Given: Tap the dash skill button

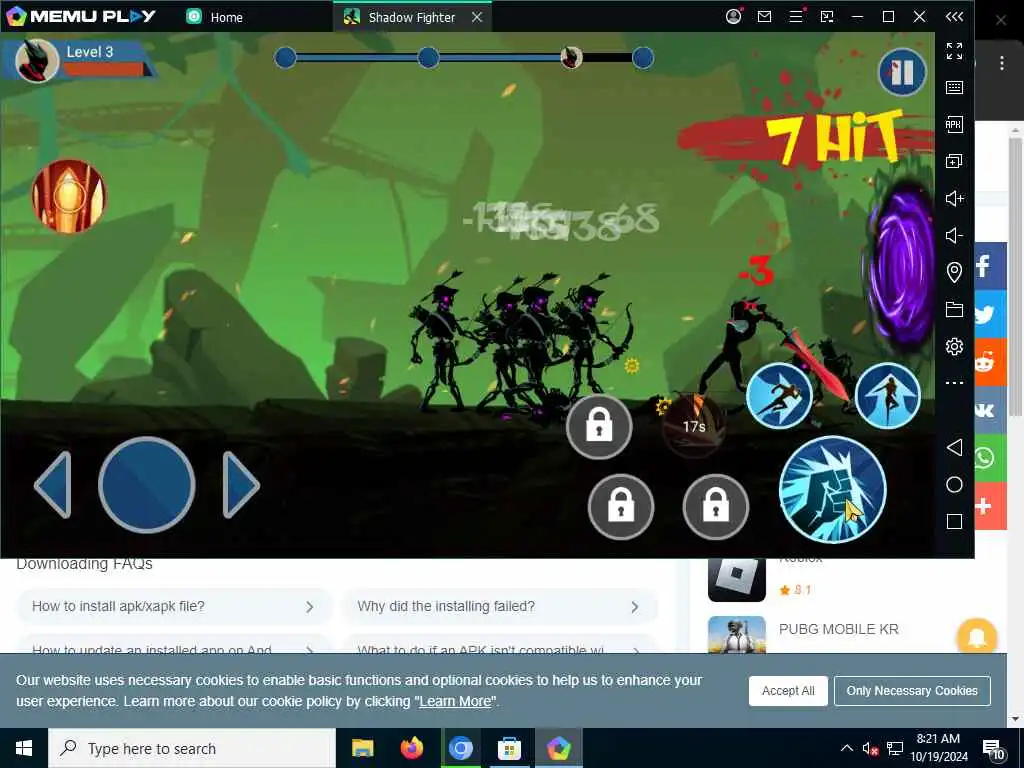Looking at the screenshot, I should click(x=779, y=396).
